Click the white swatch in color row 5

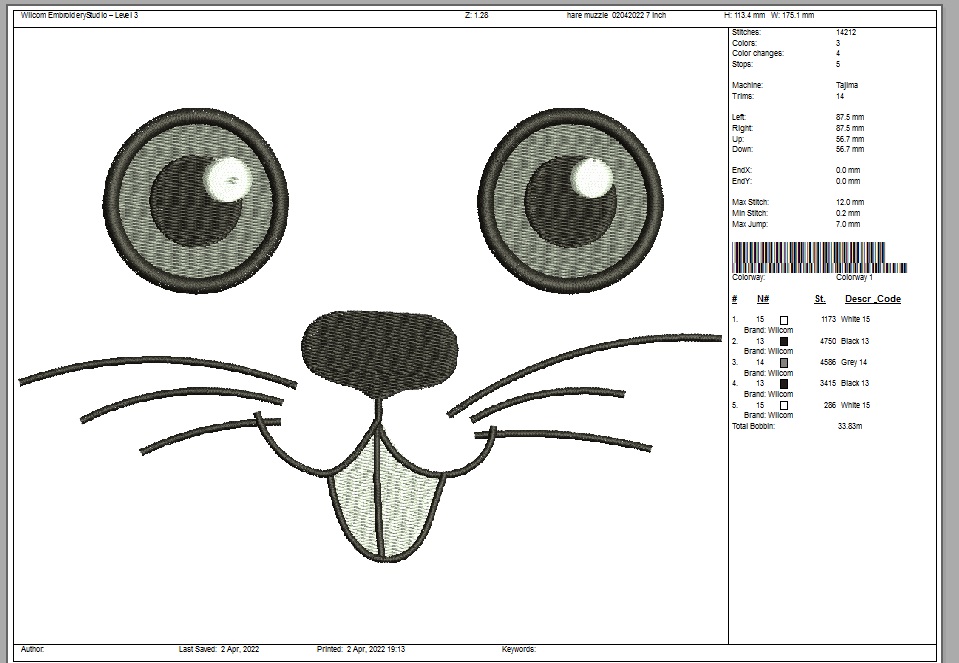(x=784, y=405)
